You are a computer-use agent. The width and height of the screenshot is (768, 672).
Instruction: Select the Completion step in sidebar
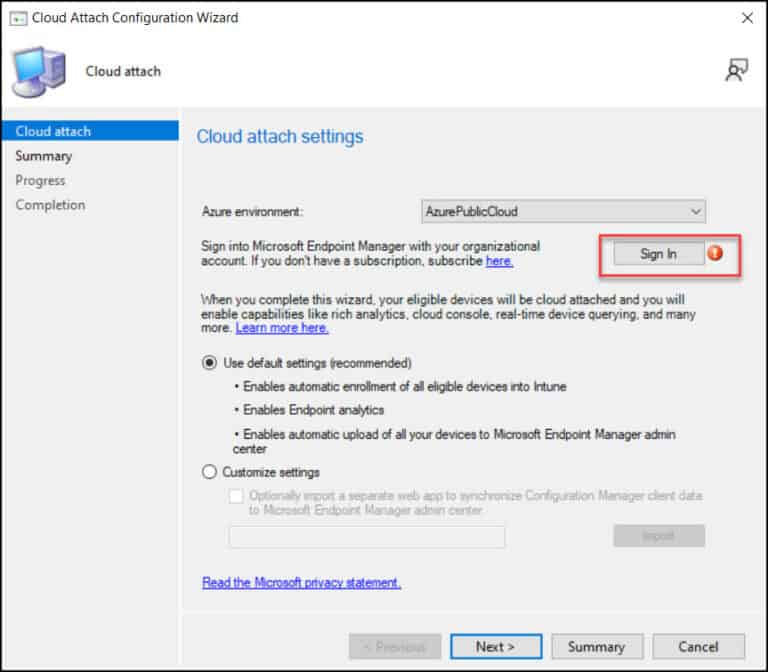tap(50, 205)
